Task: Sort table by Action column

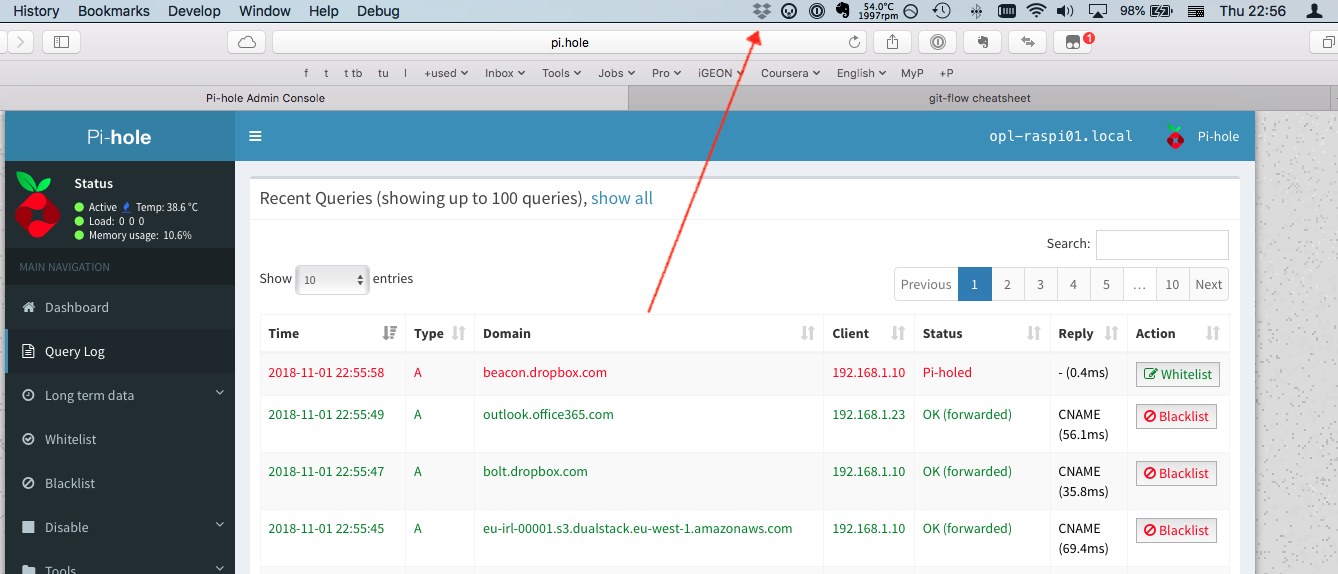Action: pyautogui.click(x=1178, y=333)
